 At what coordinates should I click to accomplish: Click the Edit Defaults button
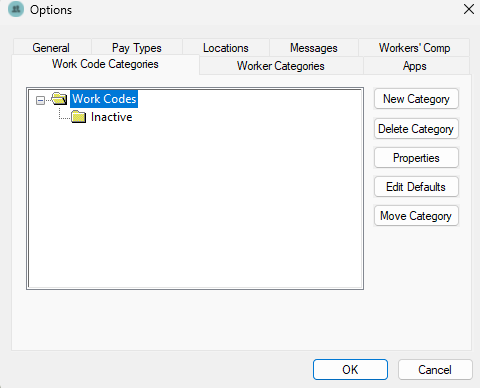[416, 187]
